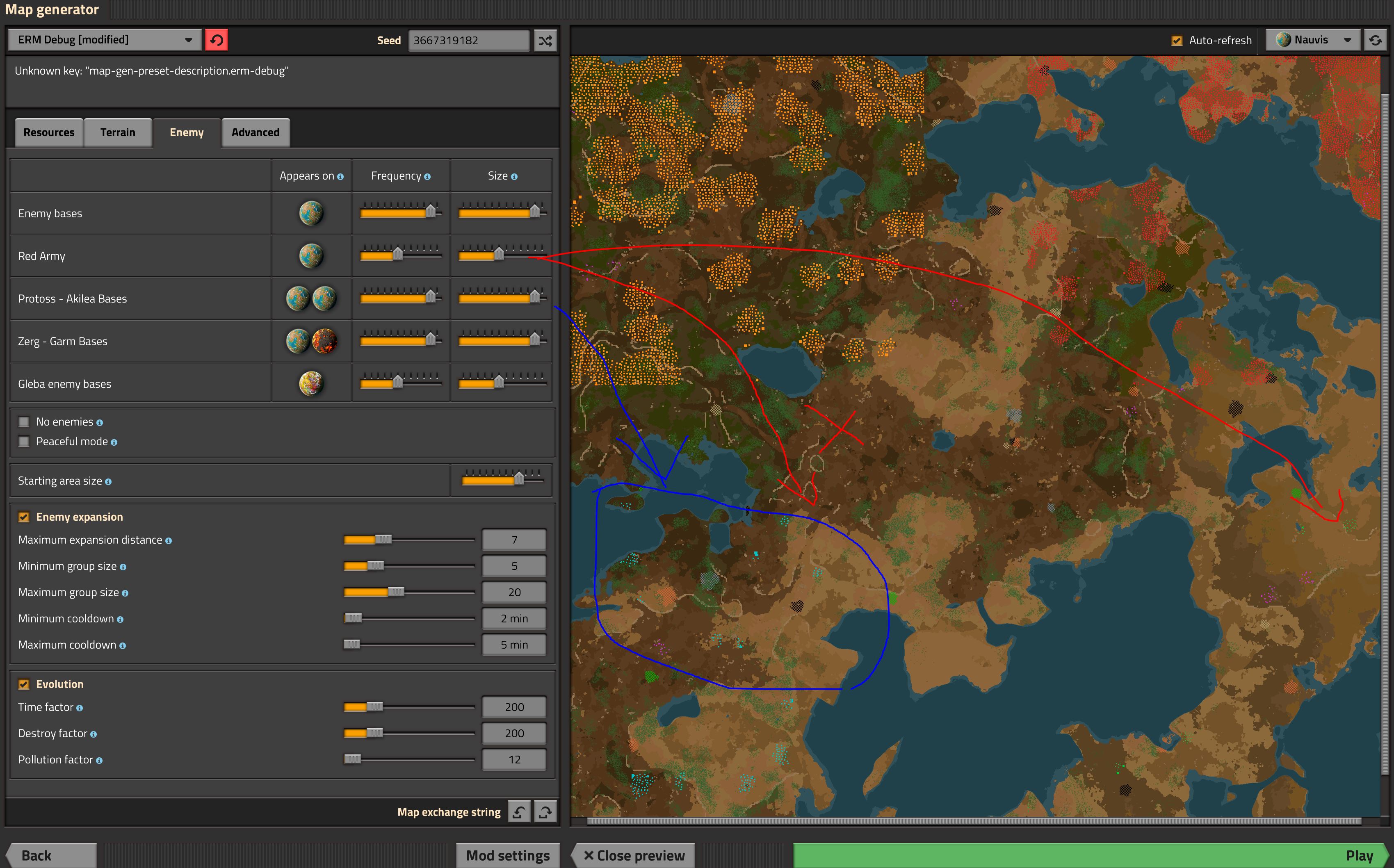Viewport: 1394px width, 868px height.
Task: Select the Enemy tab
Action: [187, 132]
